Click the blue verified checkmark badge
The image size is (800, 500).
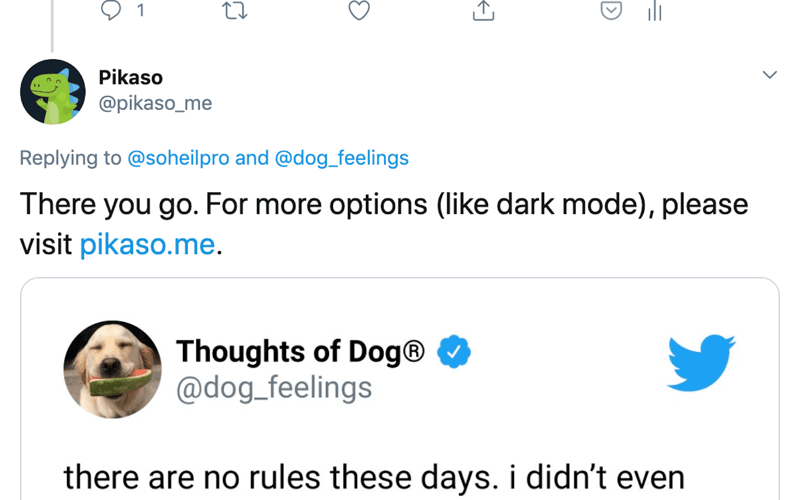pyautogui.click(x=455, y=352)
